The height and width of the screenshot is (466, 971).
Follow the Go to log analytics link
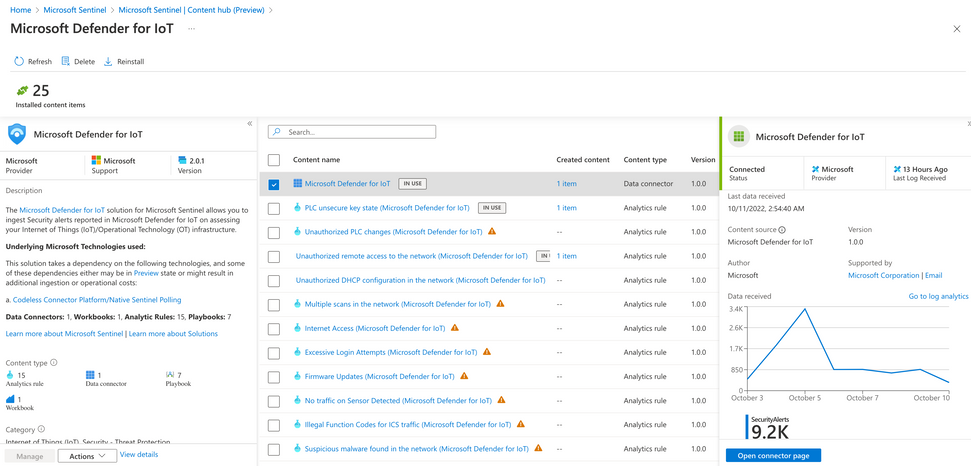(x=938, y=296)
